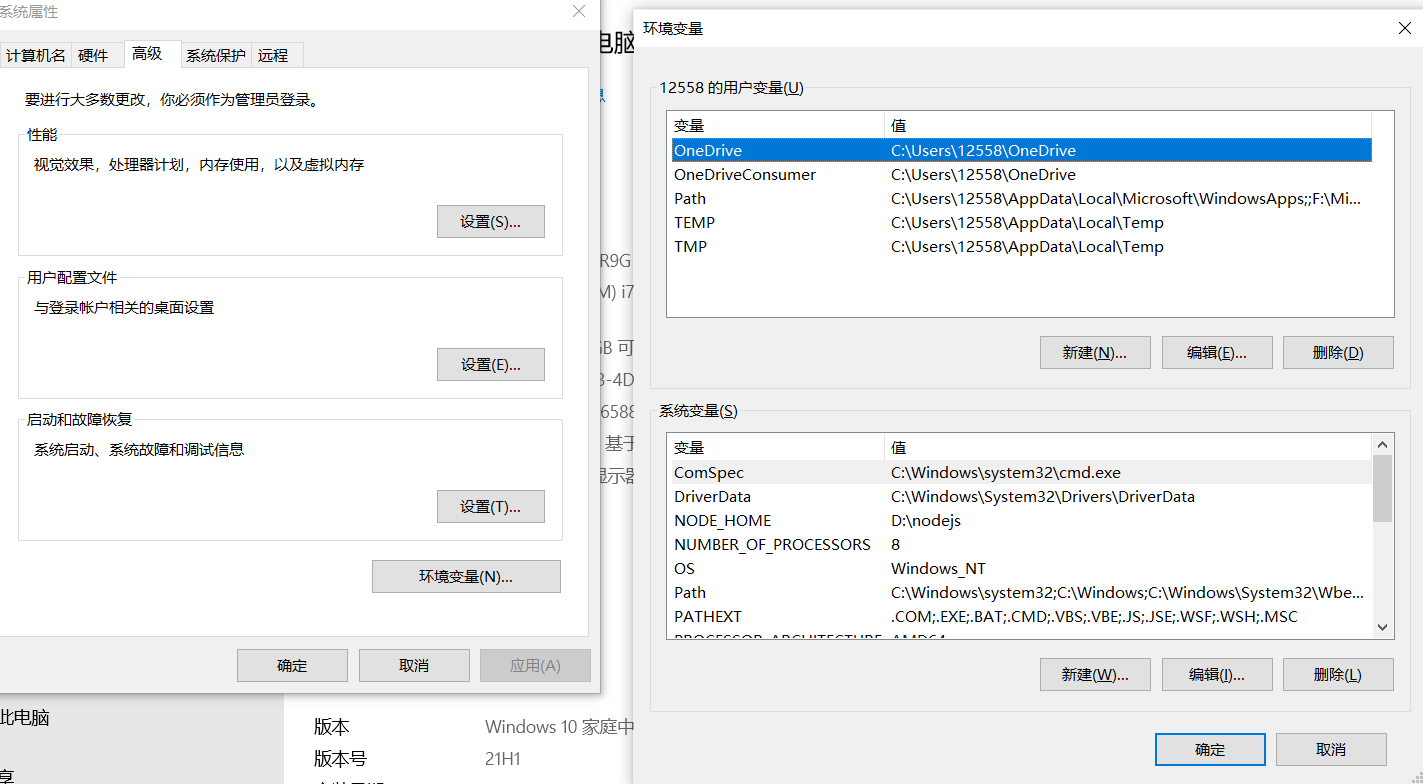Select the PATHEXT system variable

point(1021,617)
